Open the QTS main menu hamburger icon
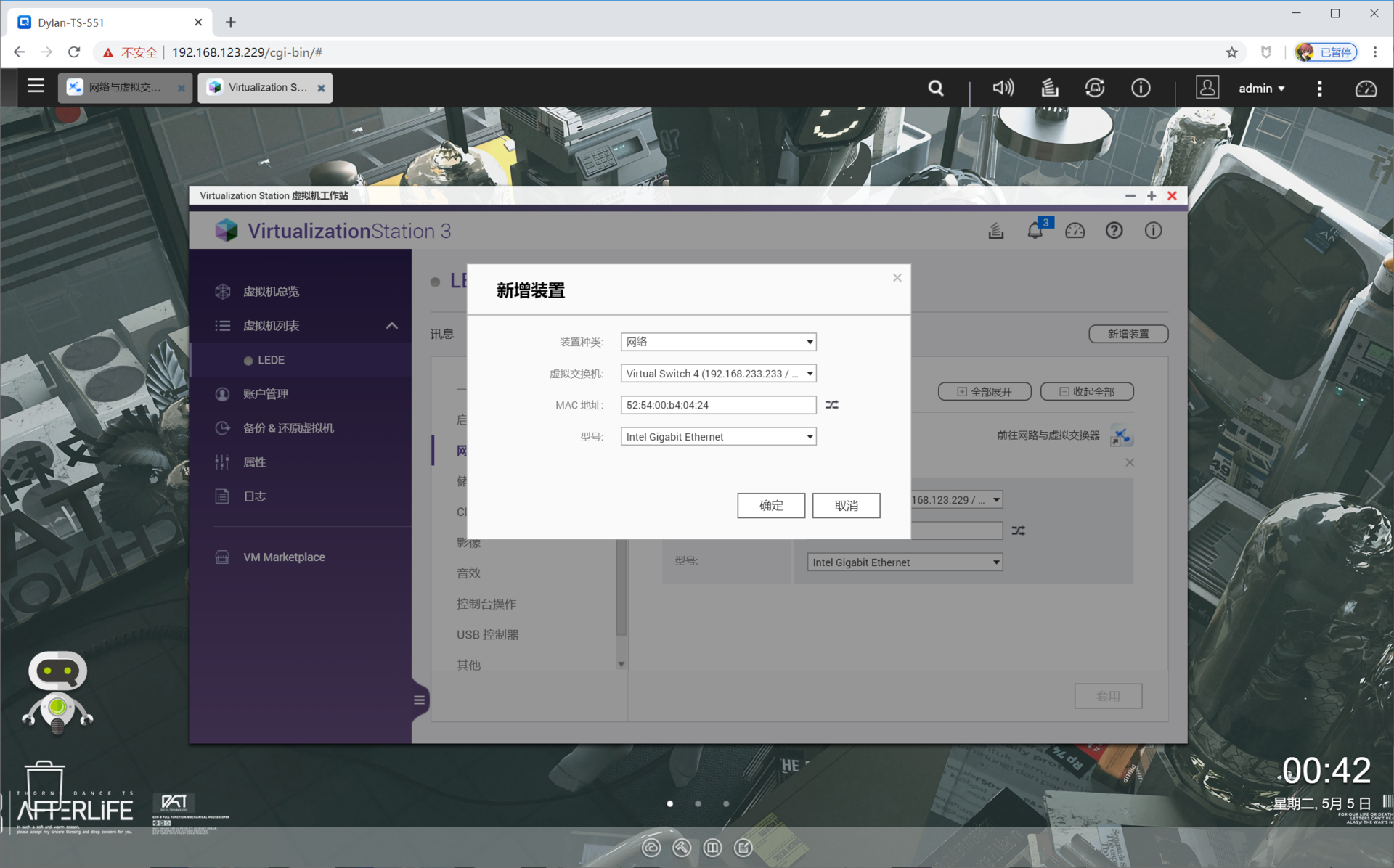The image size is (1394, 868). pyautogui.click(x=36, y=87)
